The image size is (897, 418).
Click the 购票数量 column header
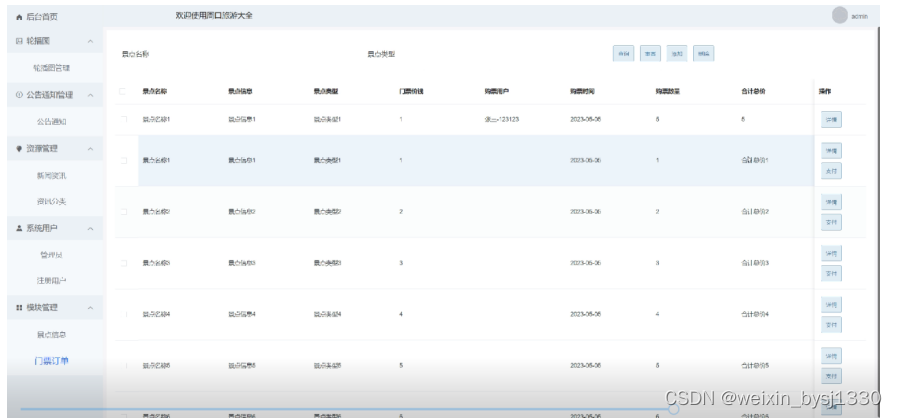coord(668,91)
